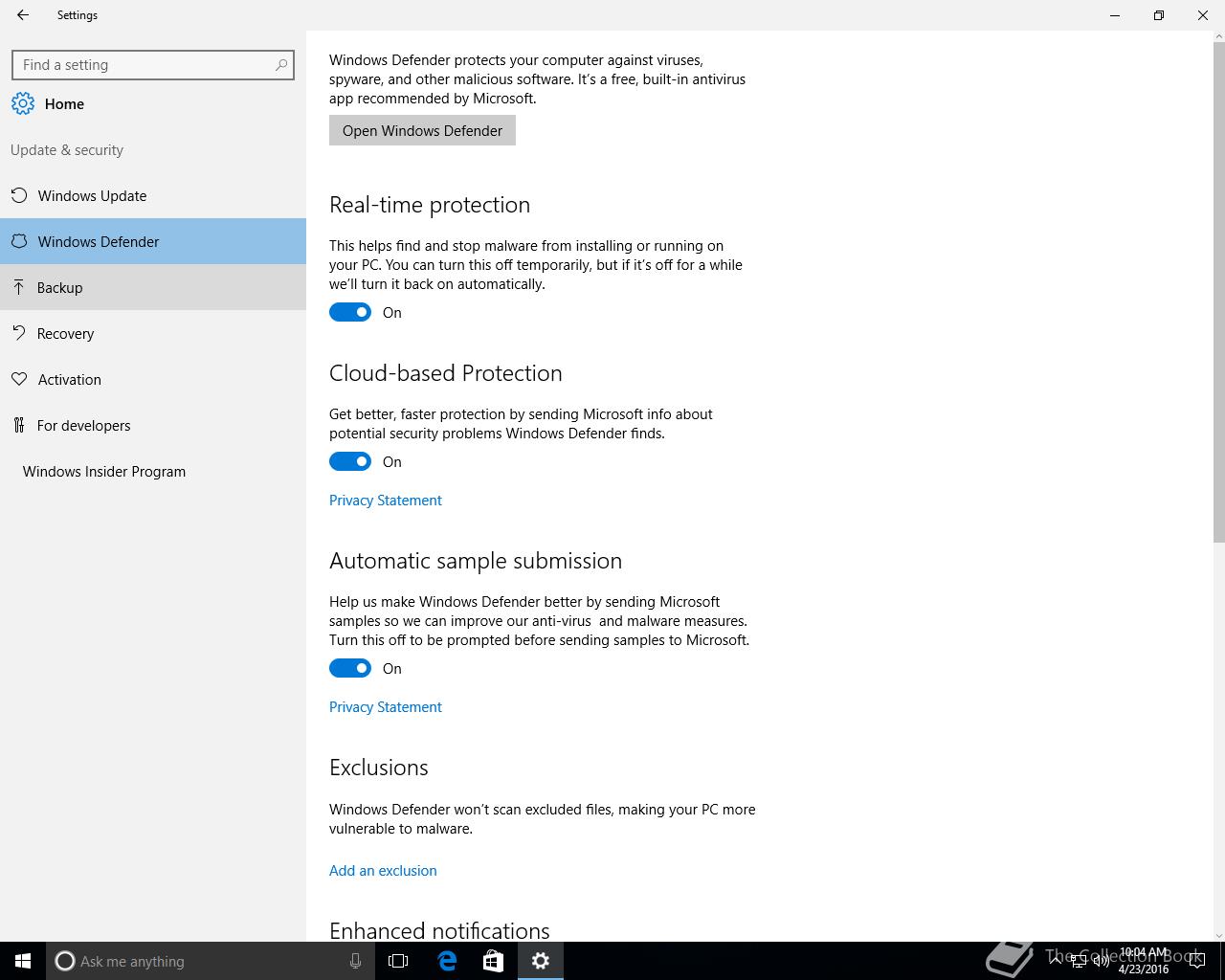
Task: Open Windows Insider Program settings
Action: [x=153, y=471]
